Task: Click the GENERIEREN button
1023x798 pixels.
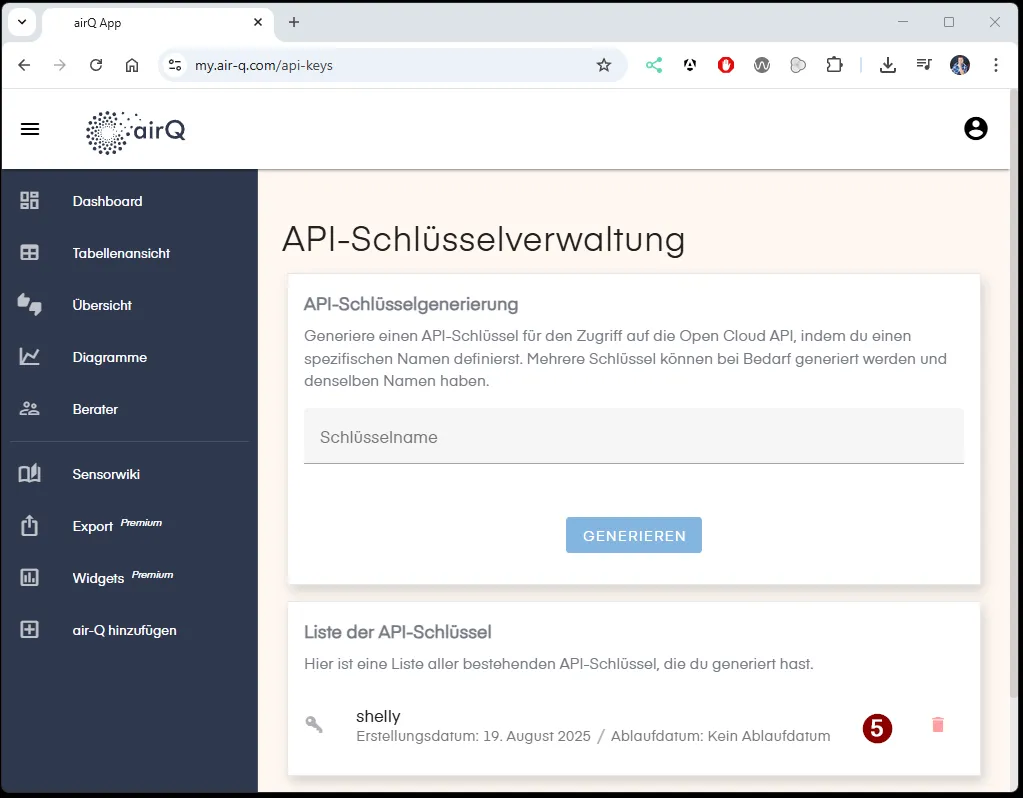Action: click(633, 535)
